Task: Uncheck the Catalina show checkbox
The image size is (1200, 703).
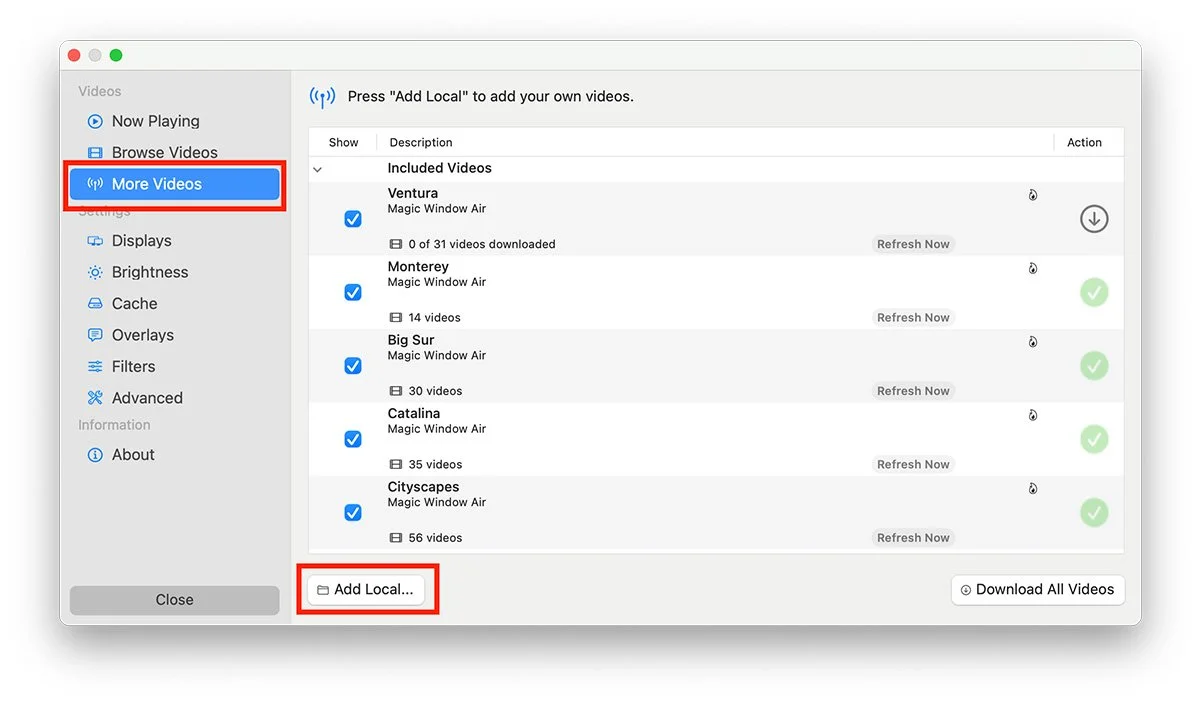Action: pos(353,439)
